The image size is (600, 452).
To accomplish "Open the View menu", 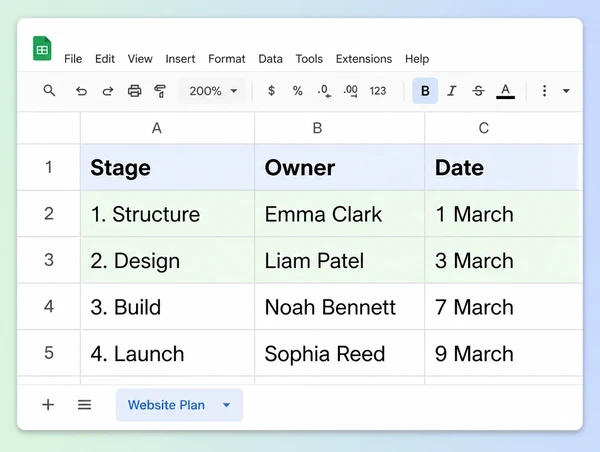I will tap(140, 59).
